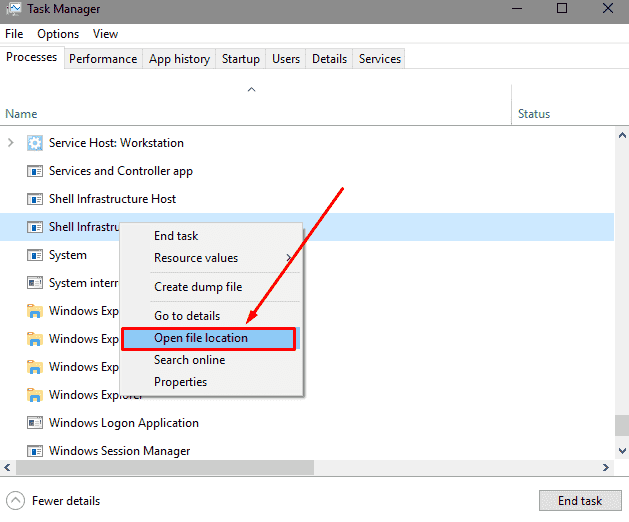
Task: Click the Services and Controller app icon
Action: click(35, 171)
